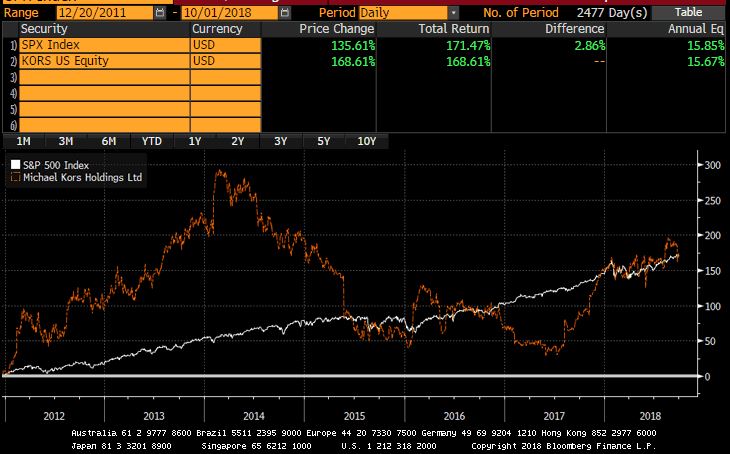Click the empty security field in row 3
This screenshot has width=730, height=454.
pos(104,77)
